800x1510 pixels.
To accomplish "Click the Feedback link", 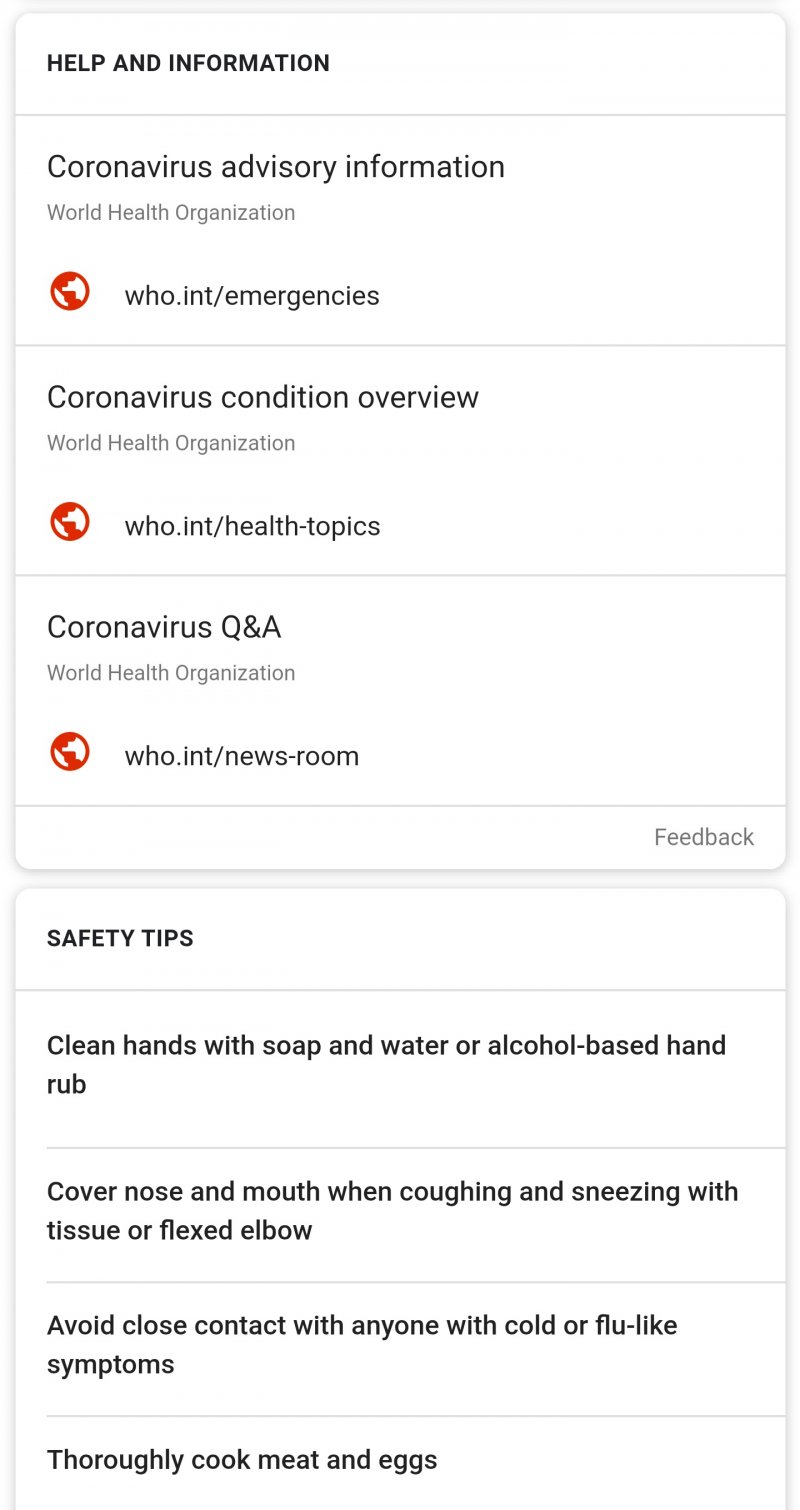I will (703, 837).
